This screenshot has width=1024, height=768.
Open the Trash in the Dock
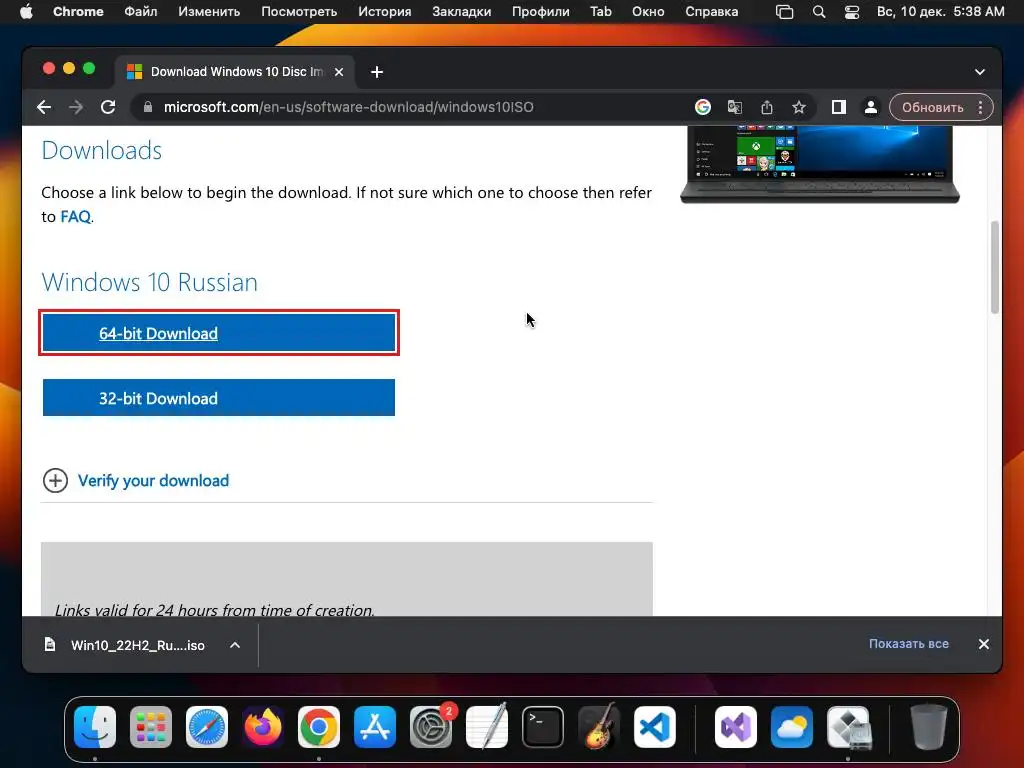point(928,727)
